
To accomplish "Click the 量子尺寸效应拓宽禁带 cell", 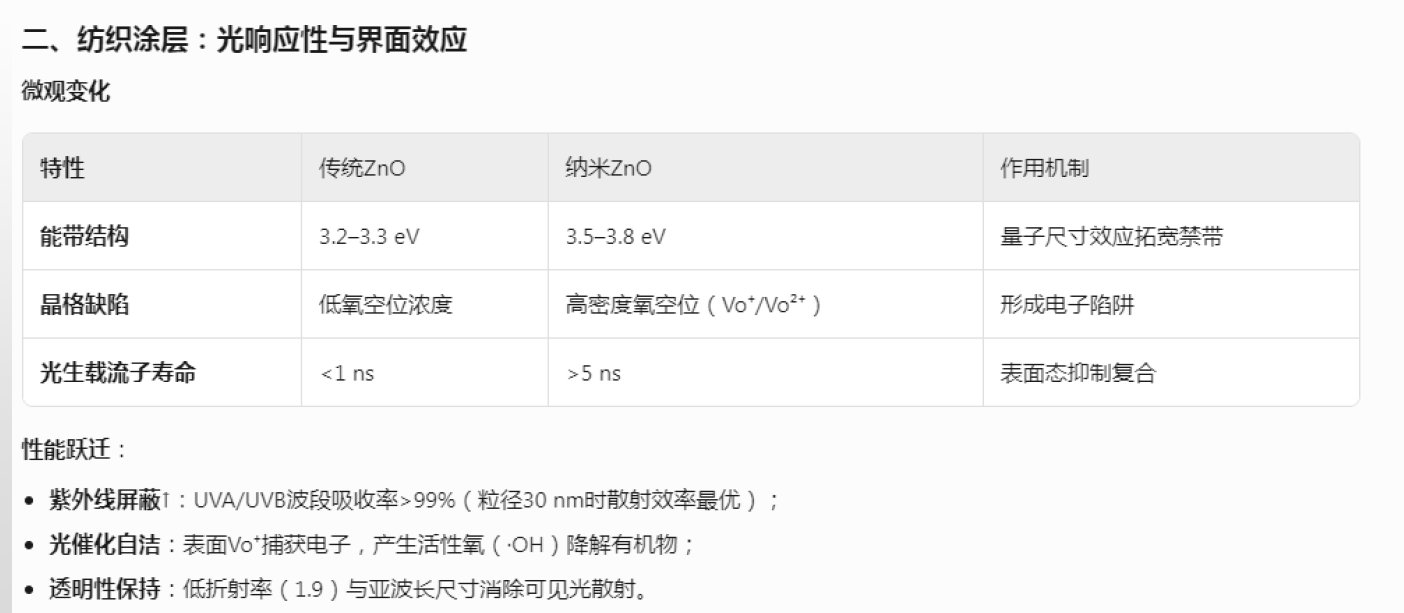I will [x=1111, y=237].
